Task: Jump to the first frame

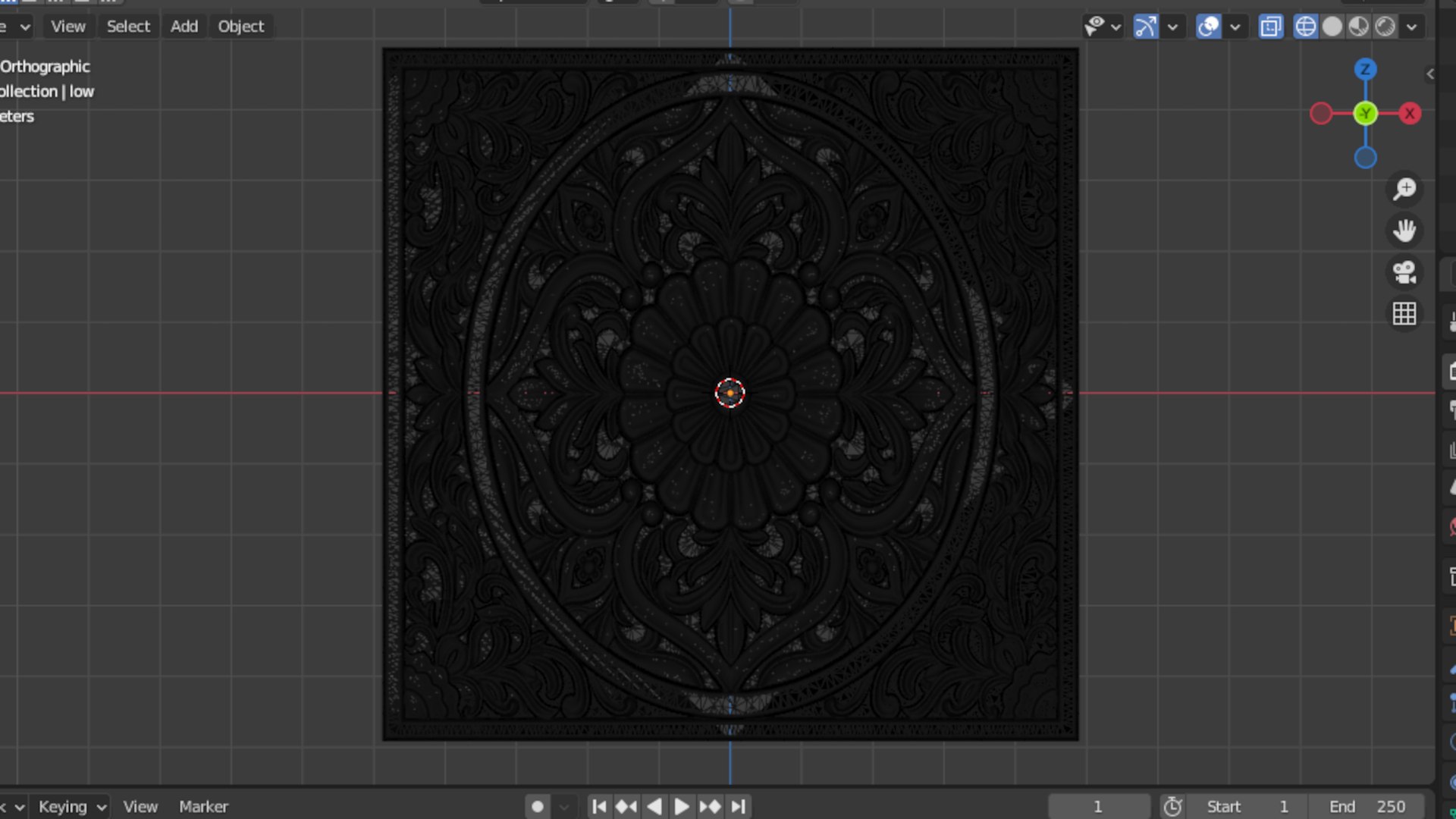Action: (598, 807)
